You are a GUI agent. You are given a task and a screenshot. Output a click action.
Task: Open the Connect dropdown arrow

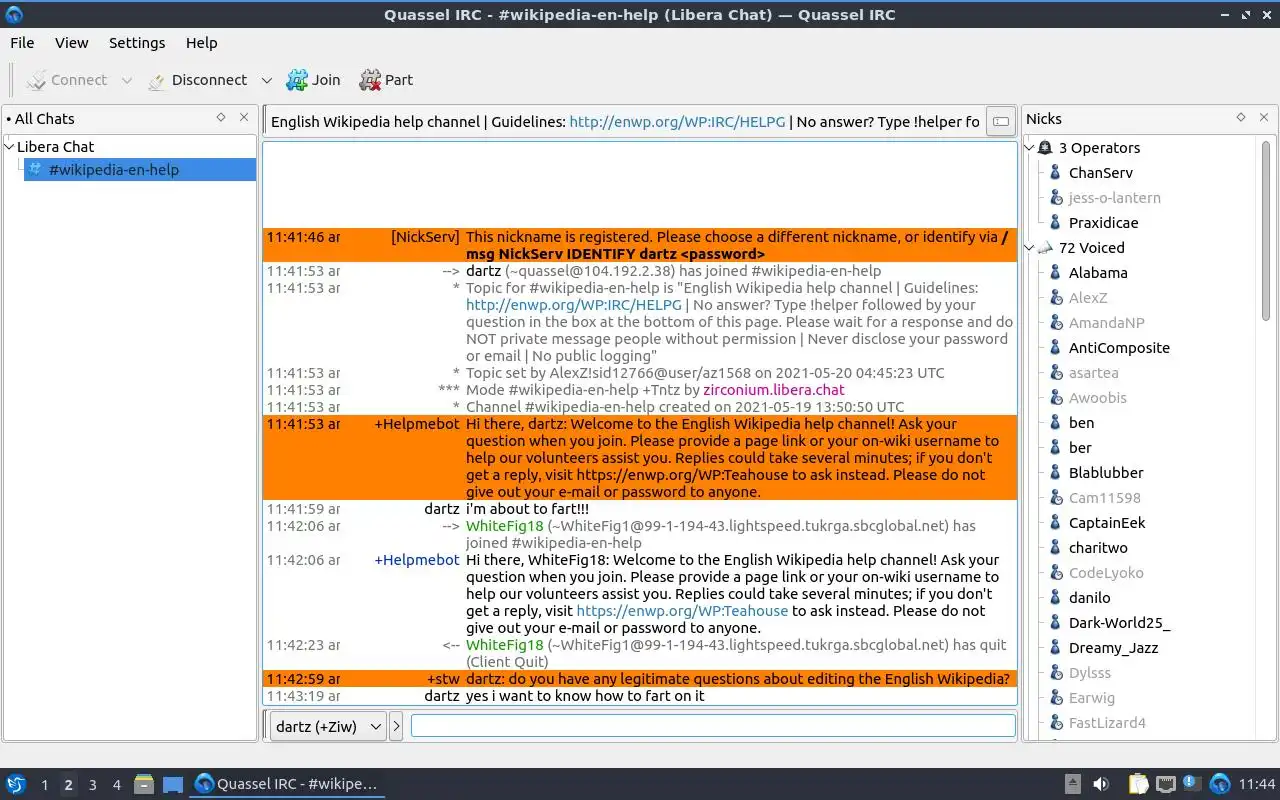click(127, 80)
